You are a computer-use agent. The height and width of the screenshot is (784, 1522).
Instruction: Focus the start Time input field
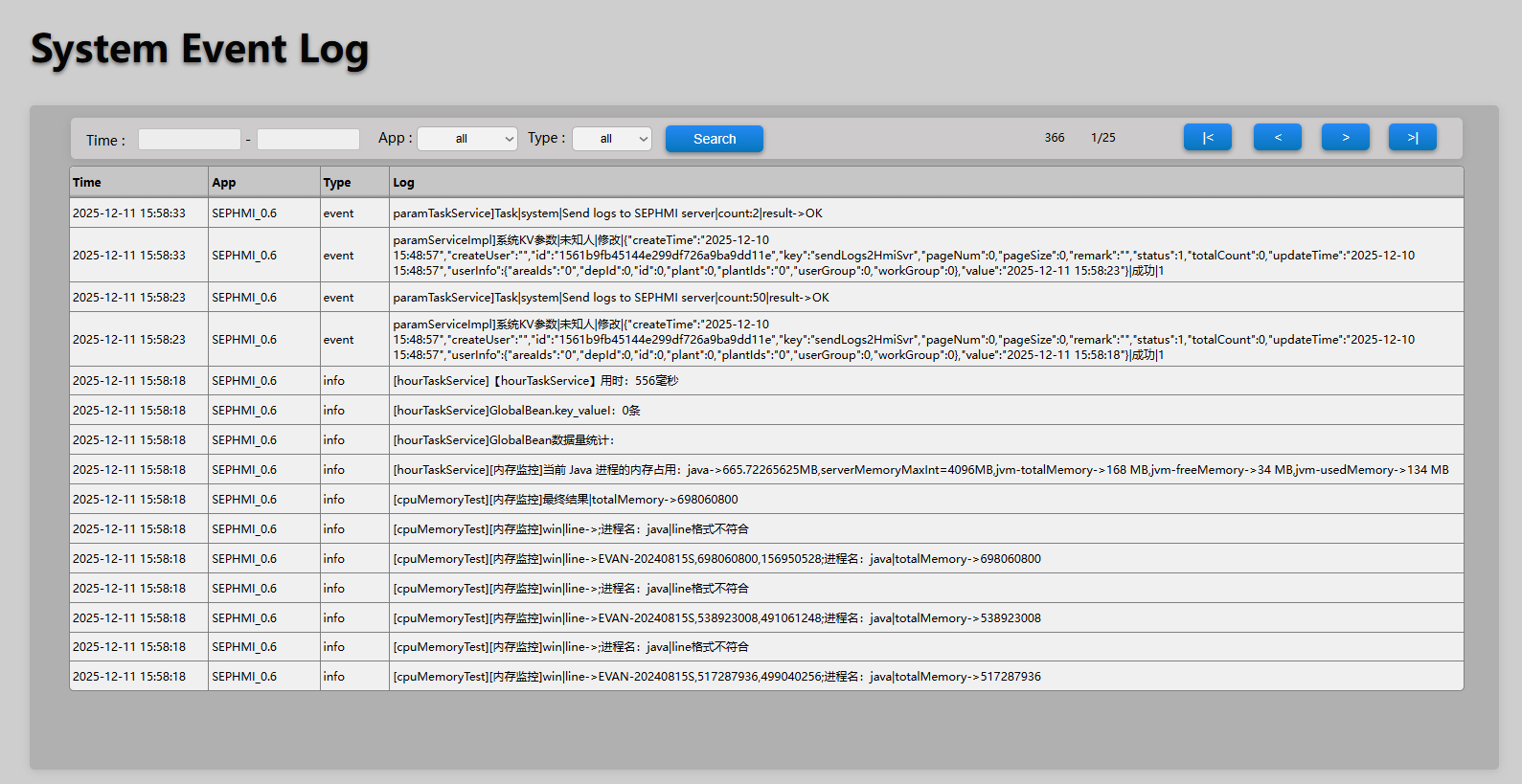[x=190, y=140]
